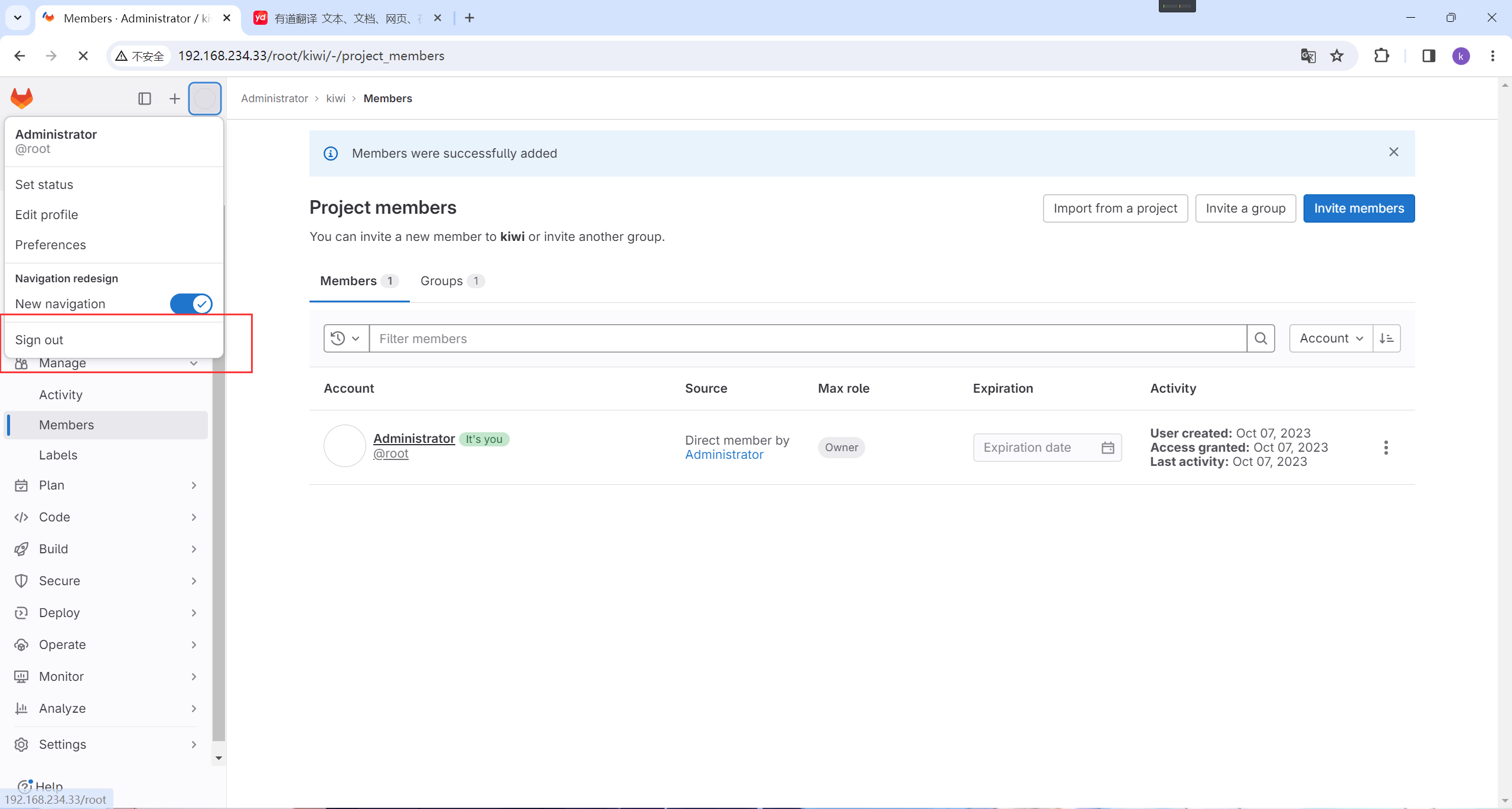Image resolution: width=1512 pixels, height=809 pixels.
Task: Toggle the sidebar collapse icon
Action: 145,99
